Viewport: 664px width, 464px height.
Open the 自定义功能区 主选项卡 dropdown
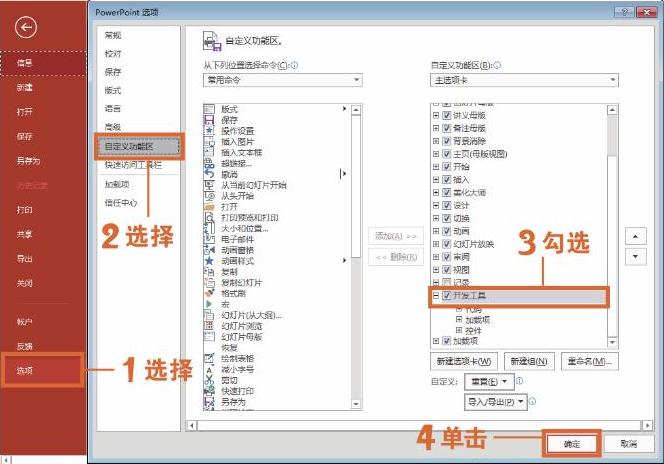(524, 80)
